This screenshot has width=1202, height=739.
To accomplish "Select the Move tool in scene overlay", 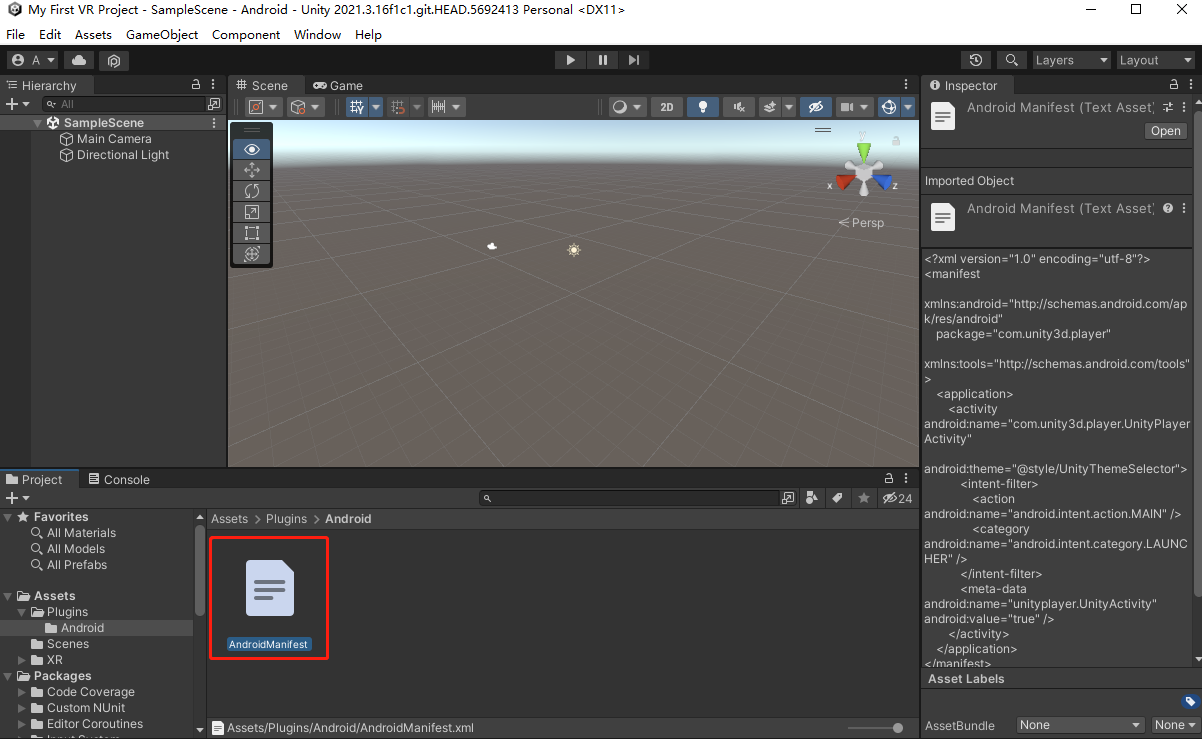I will click(x=252, y=170).
